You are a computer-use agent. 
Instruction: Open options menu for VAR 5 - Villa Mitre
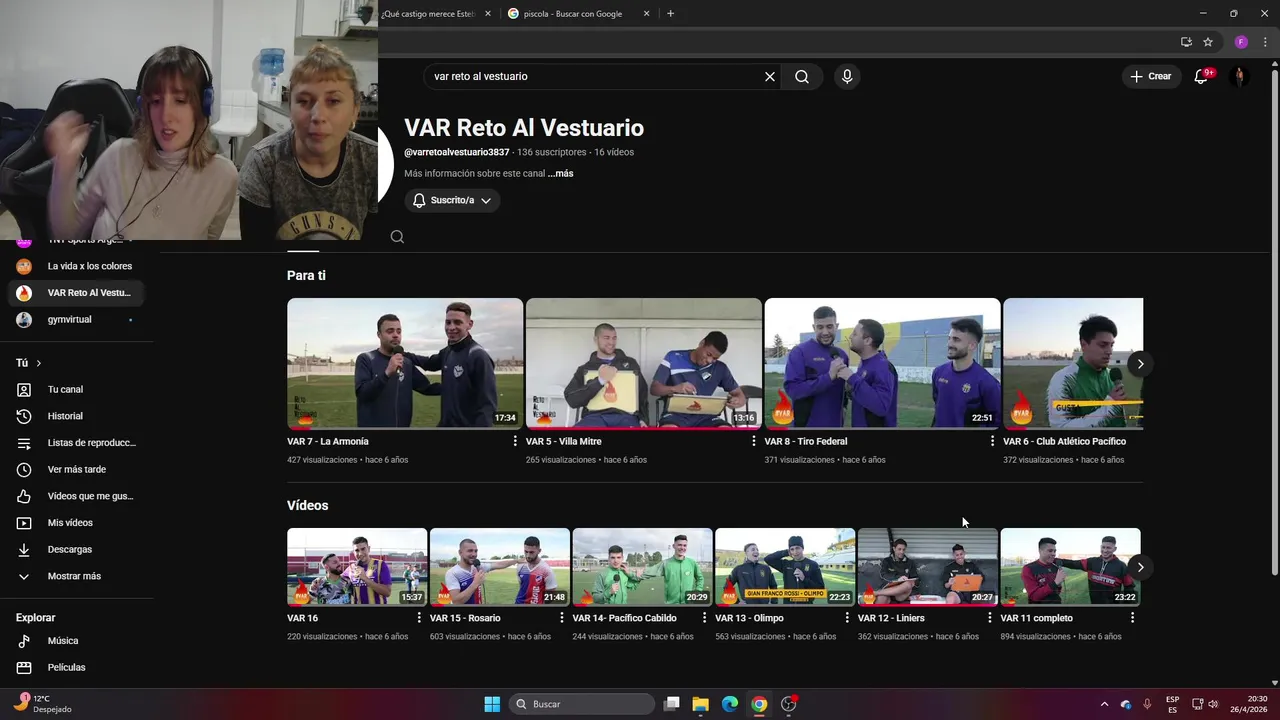click(x=754, y=441)
